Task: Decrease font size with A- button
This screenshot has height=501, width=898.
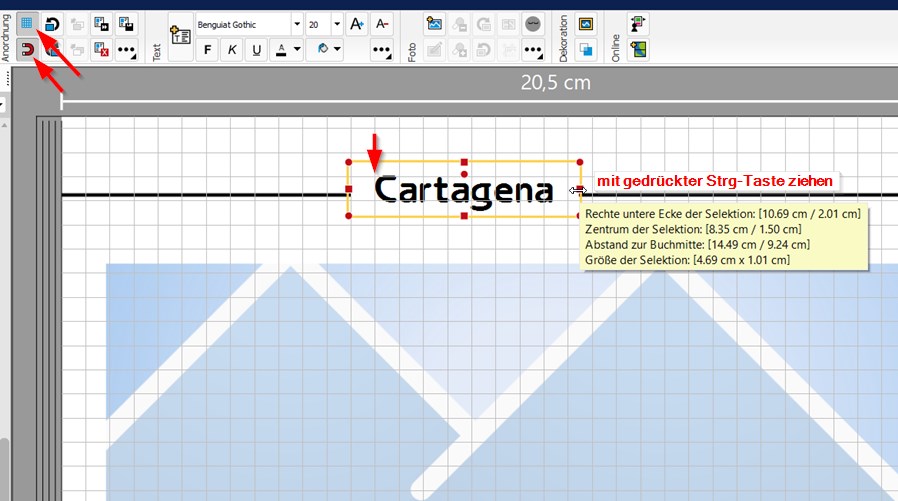Action: point(382,23)
